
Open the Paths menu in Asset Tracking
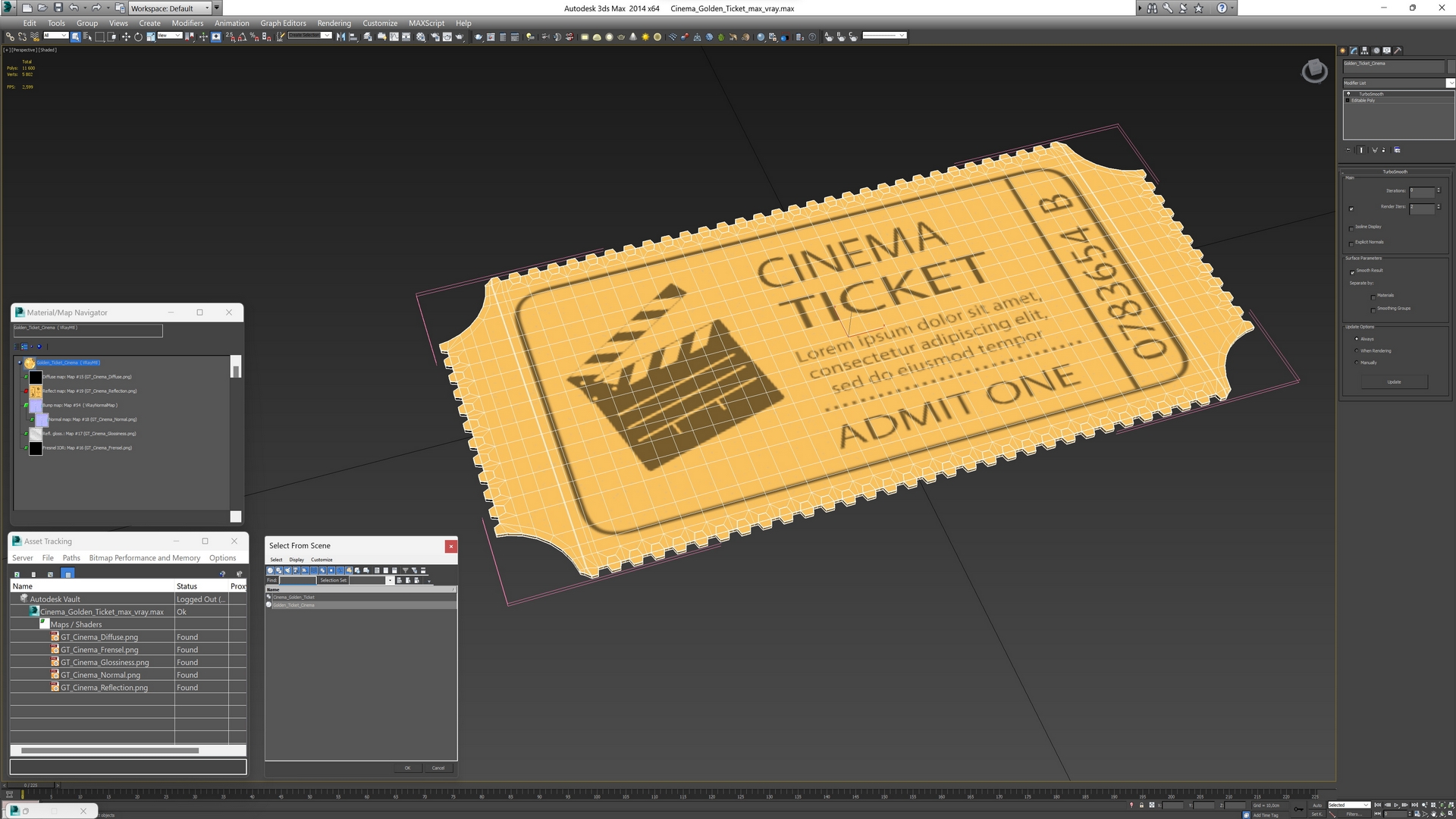click(71, 558)
